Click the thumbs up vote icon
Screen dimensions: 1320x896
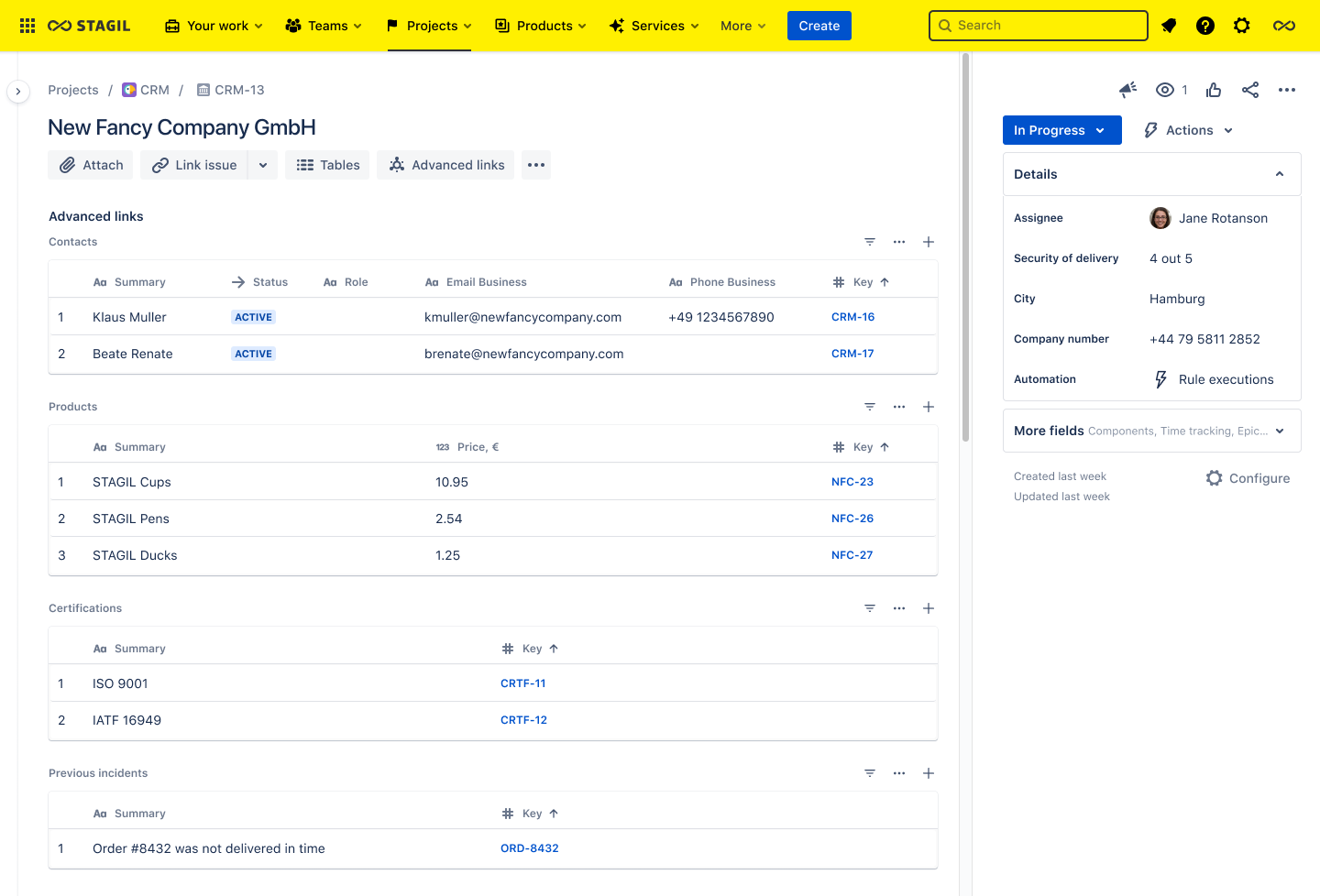1214,90
